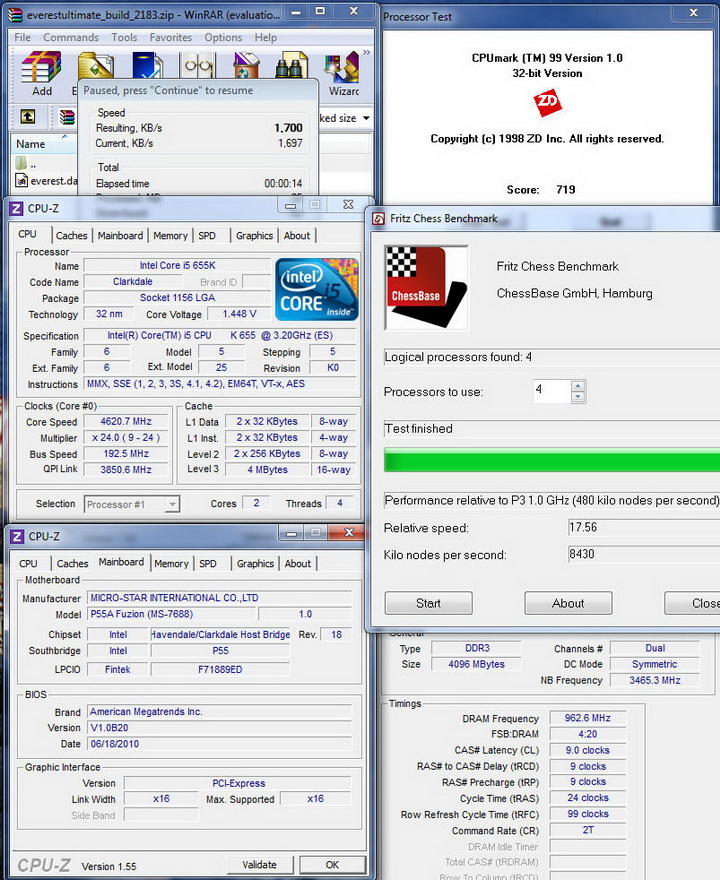Image resolution: width=720 pixels, height=880 pixels.
Task: Switch to About tab in upper CPU-Z
Action: pyautogui.click(x=297, y=236)
